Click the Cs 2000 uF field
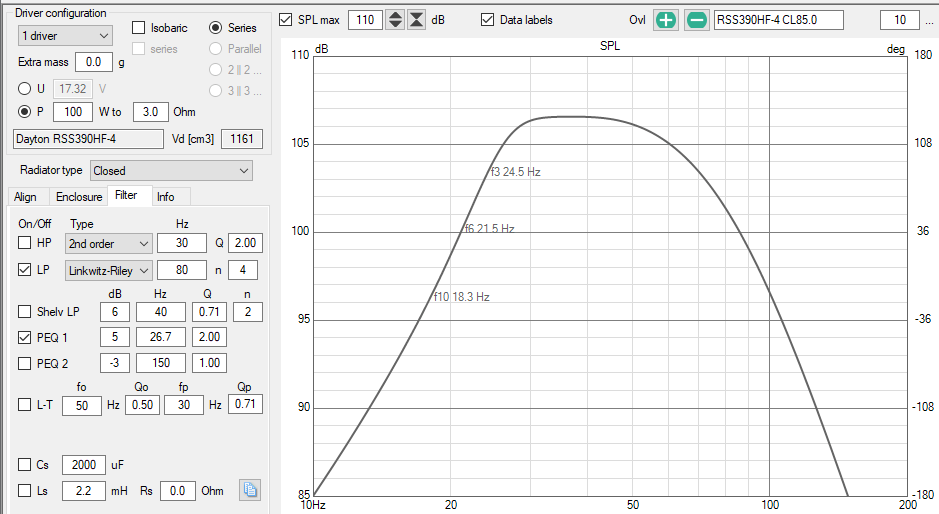This screenshot has height=514, width=939. [83, 465]
